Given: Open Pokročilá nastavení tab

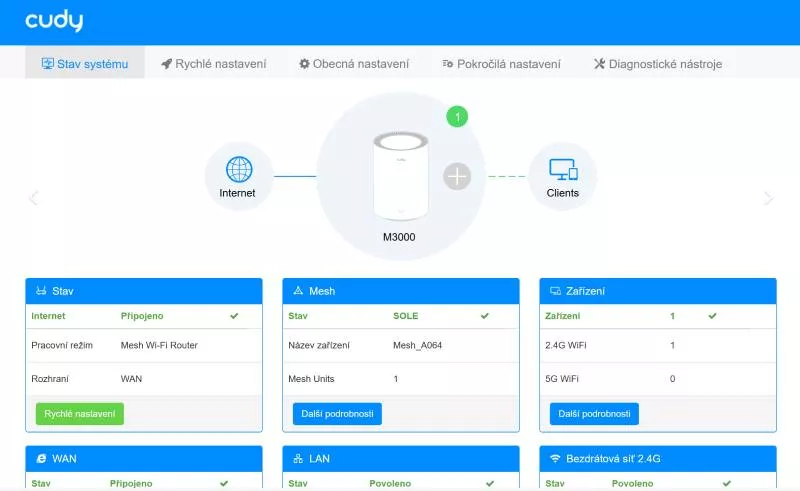Looking at the screenshot, I should (x=501, y=64).
